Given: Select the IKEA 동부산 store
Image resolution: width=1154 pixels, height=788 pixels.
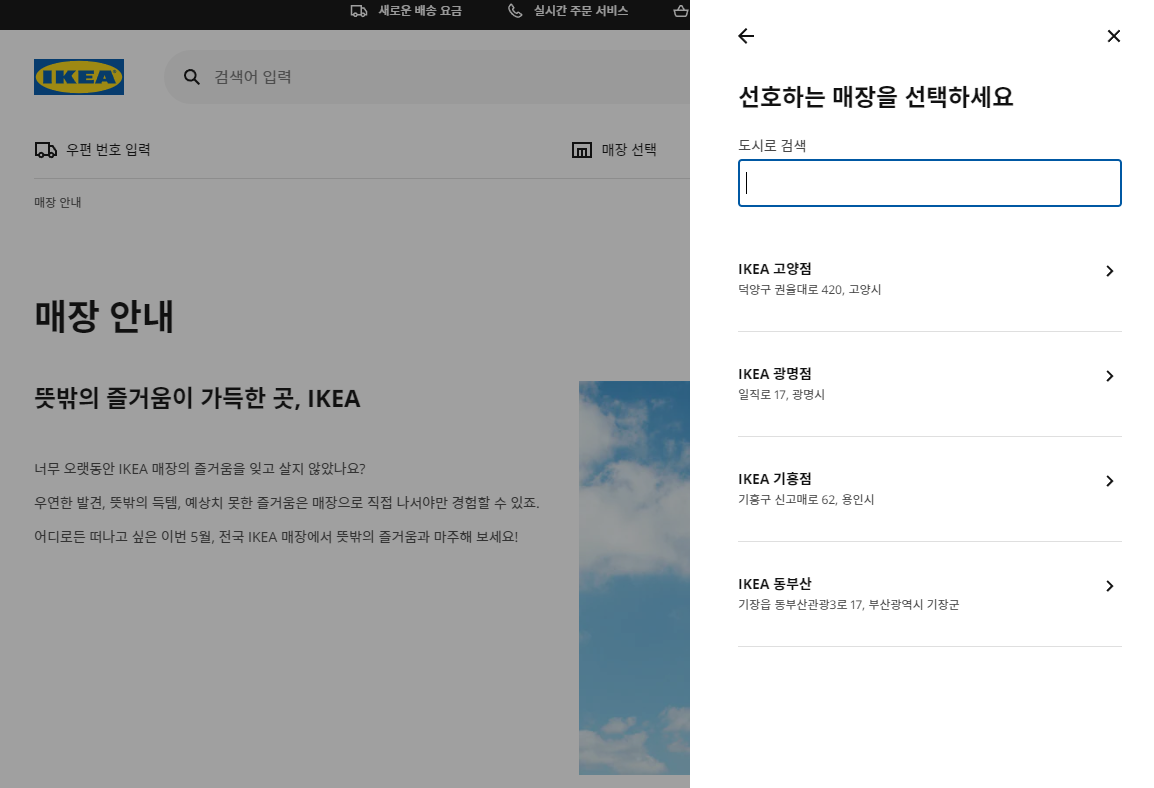Looking at the screenshot, I should (x=930, y=594).
